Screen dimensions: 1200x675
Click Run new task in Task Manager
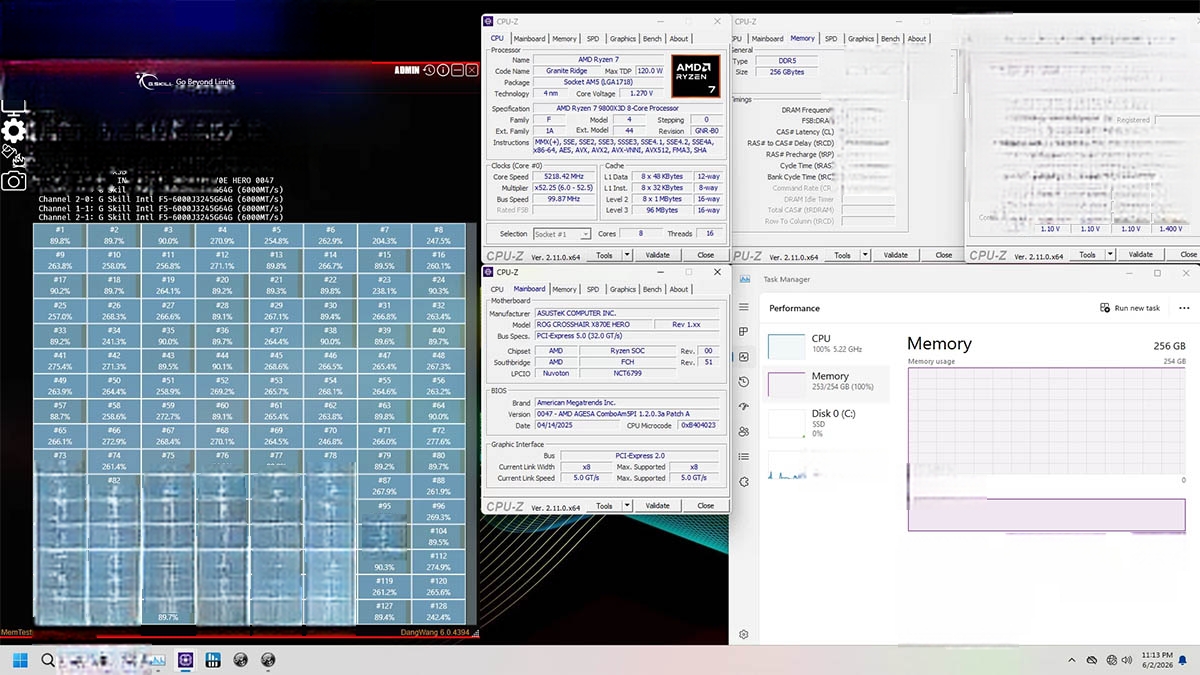click(1130, 308)
